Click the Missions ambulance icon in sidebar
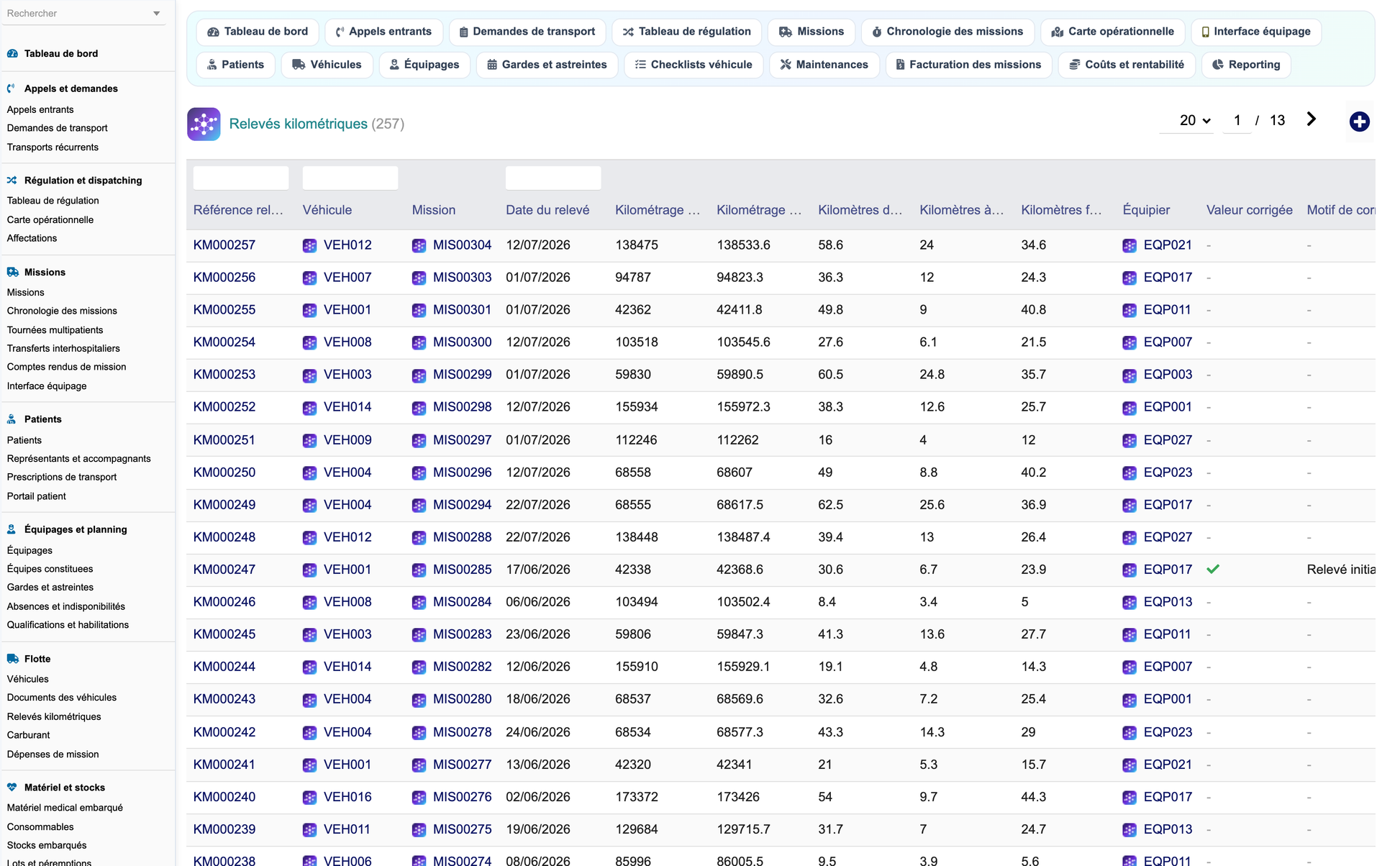This screenshot has width=1400, height=866. 12,272
